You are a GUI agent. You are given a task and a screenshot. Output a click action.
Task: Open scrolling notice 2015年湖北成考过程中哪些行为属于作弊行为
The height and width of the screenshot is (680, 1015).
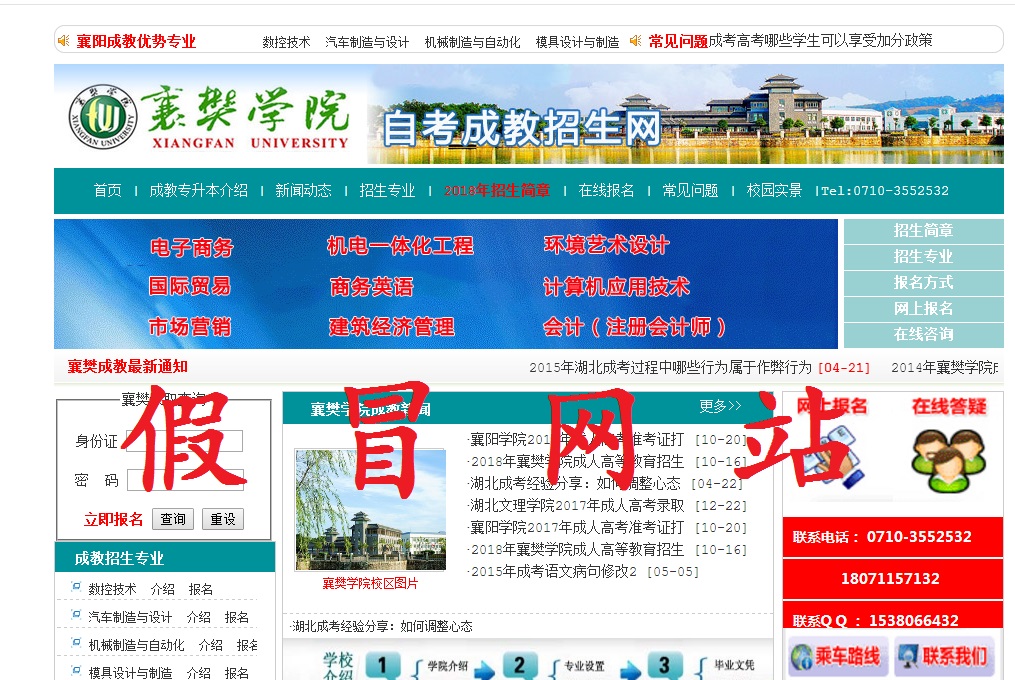(671, 367)
